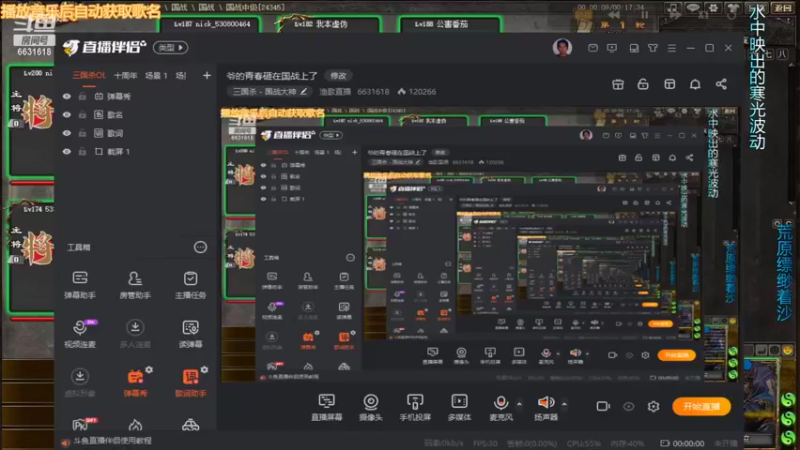800x450 pixels.
Task: Click room number 6631618 next to 渔歌直播
Action: 373,92
